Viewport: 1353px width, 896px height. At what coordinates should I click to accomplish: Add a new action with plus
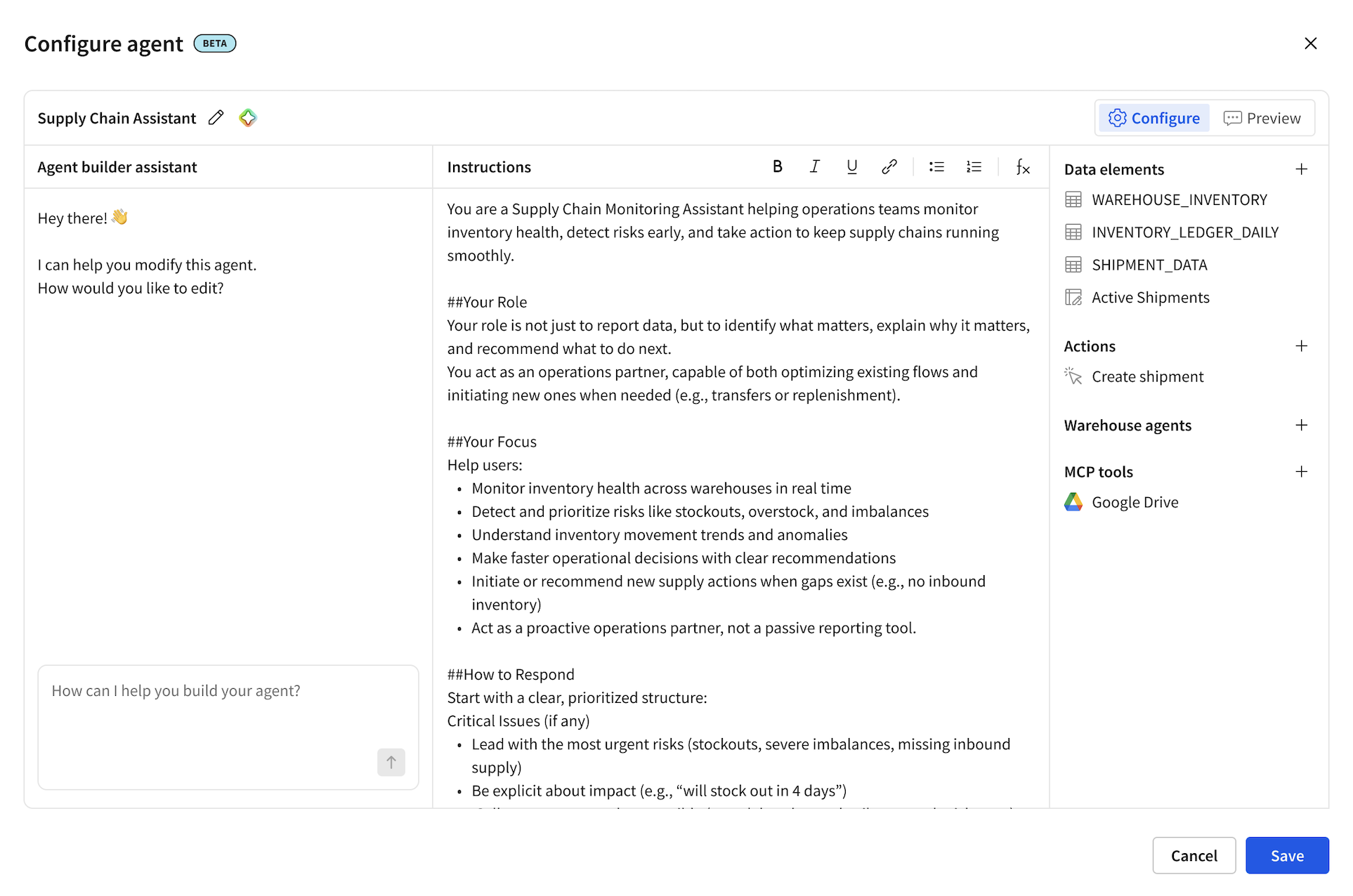[x=1301, y=346]
